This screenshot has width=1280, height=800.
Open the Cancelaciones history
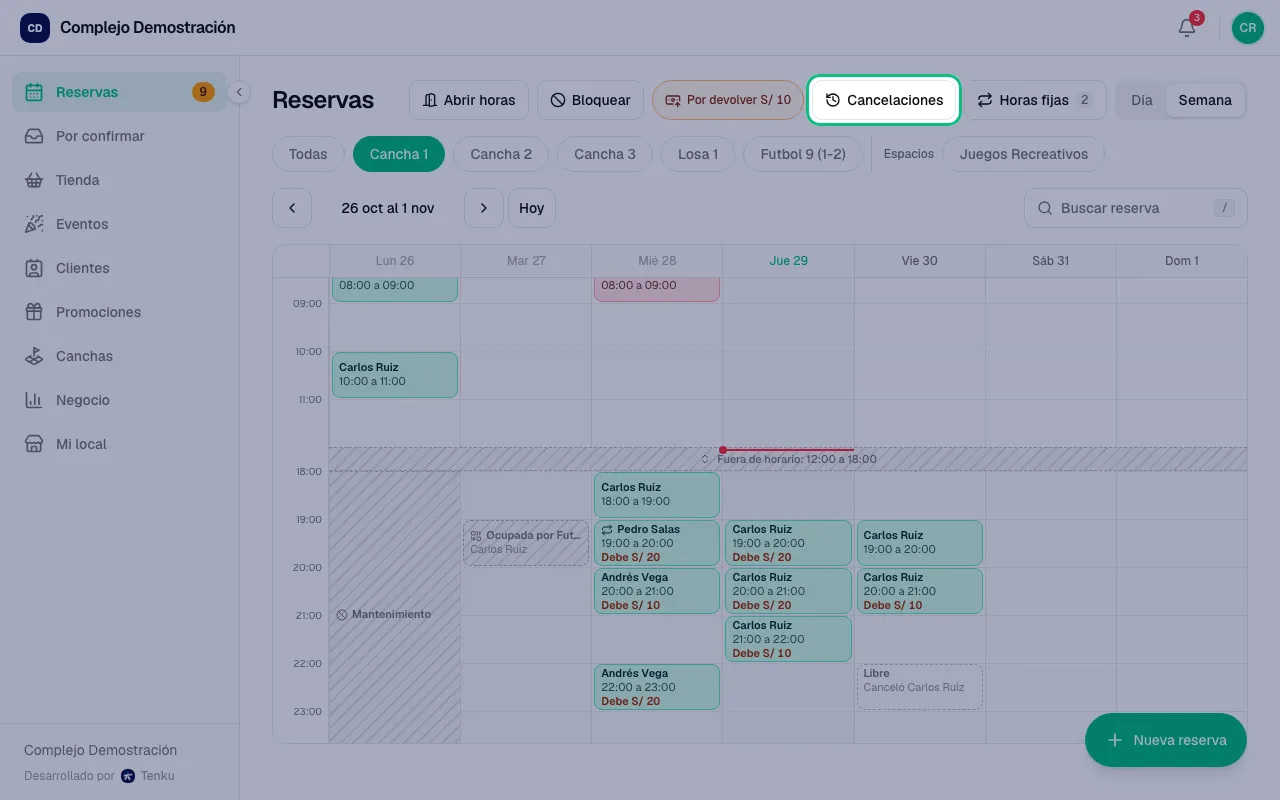pyautogui.click(x=884, y=100)
